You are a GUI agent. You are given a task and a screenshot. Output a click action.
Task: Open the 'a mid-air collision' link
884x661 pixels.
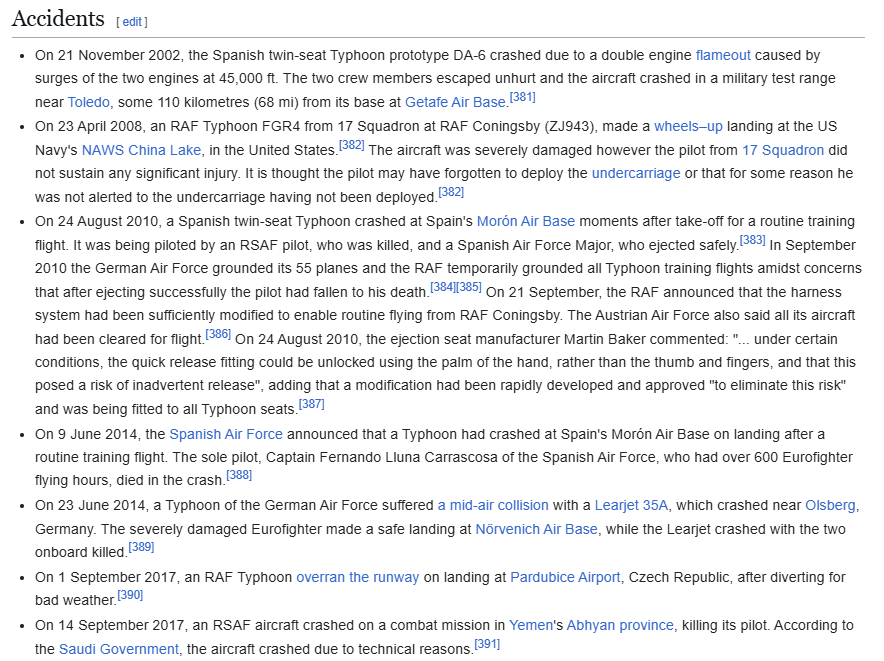point(493,505)
